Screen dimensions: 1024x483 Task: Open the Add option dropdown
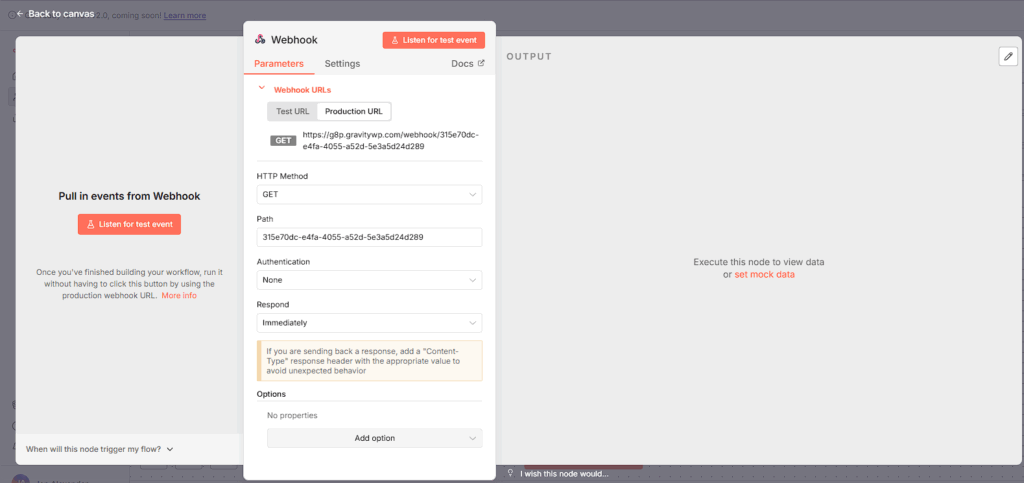(375, 438)
